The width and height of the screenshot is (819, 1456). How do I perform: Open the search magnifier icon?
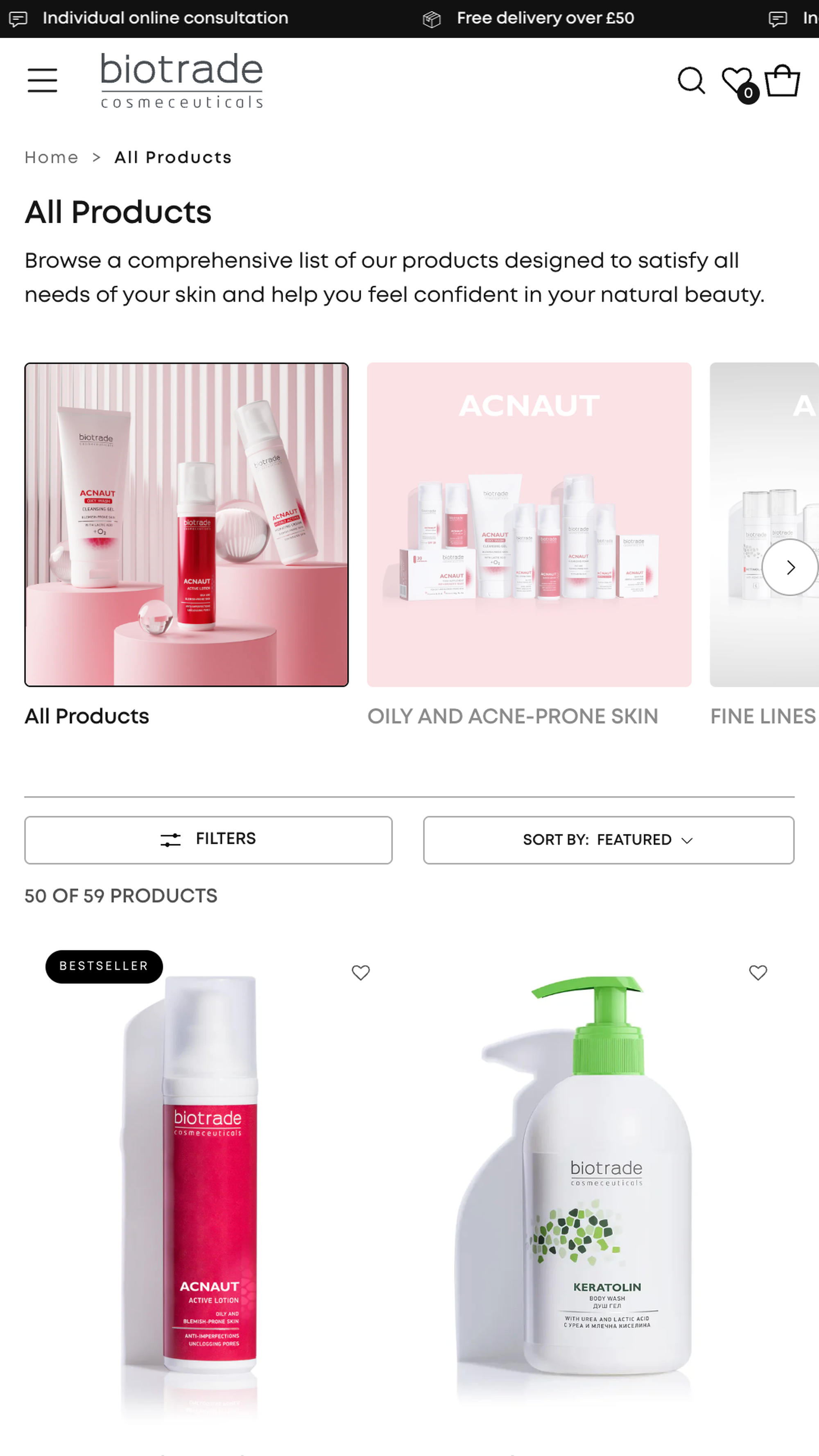(x=691, y=81)
